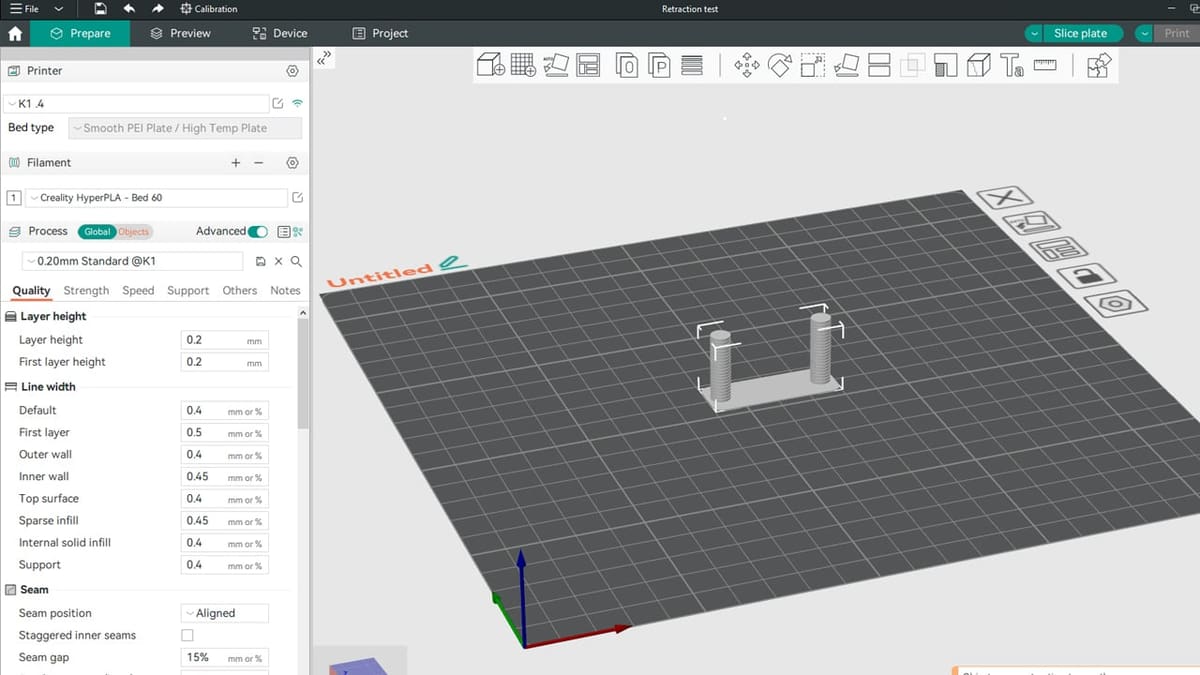Screen dimensions: 1200x675
Task: Enable the Staggered inner seams checkbox
Action: click(x=187, y=635)
